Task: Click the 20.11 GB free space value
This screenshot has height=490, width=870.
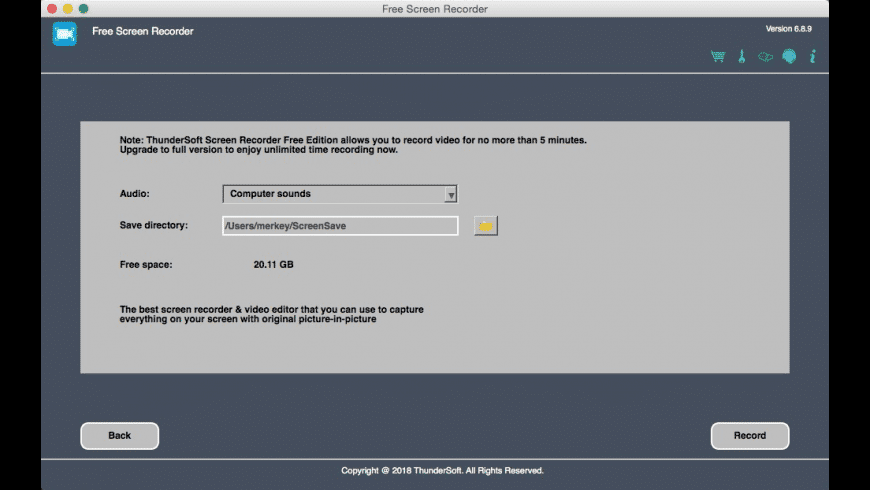Action: pos(274,265)
